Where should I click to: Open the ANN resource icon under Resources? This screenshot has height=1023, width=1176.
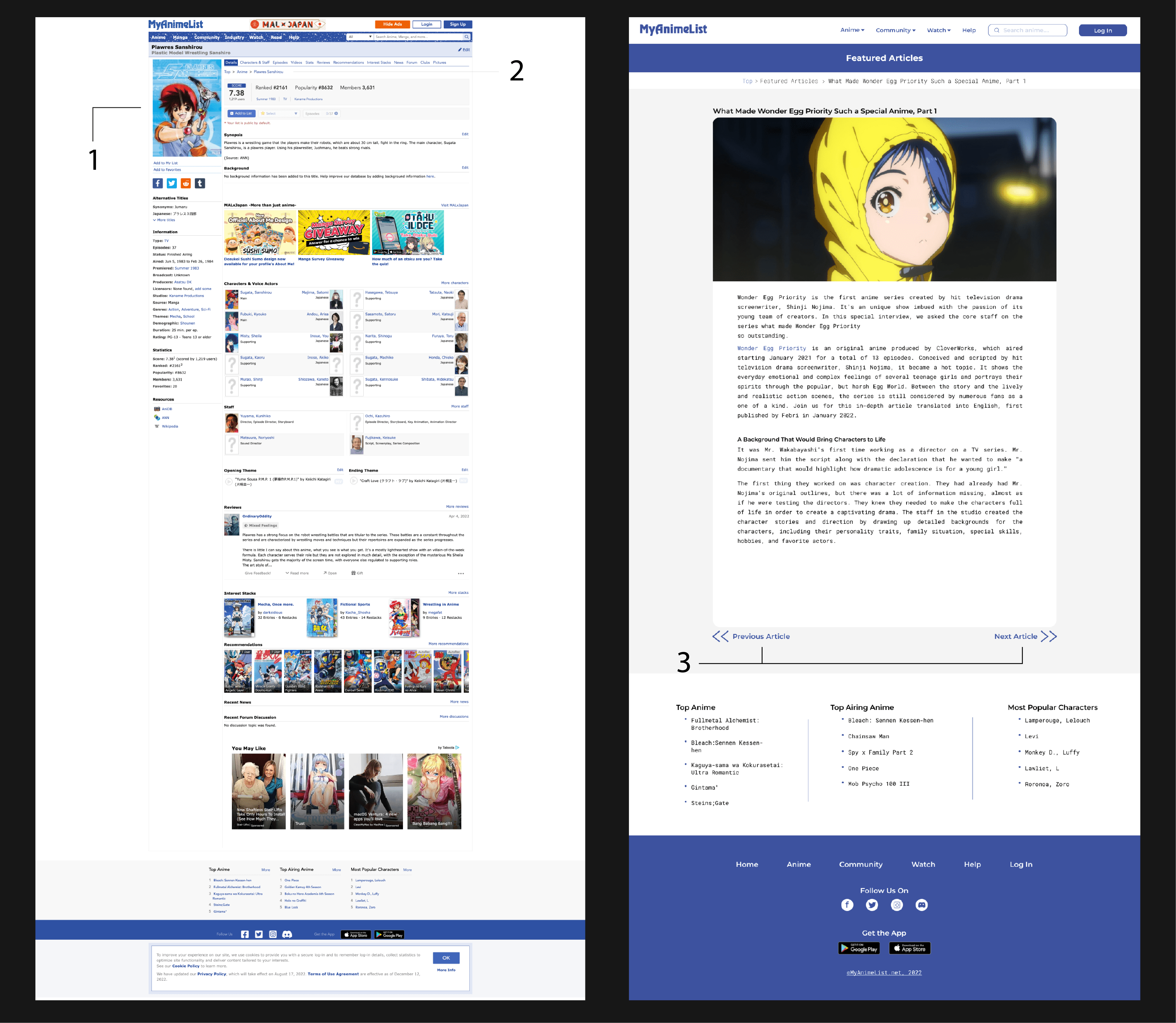click(157, 417)
